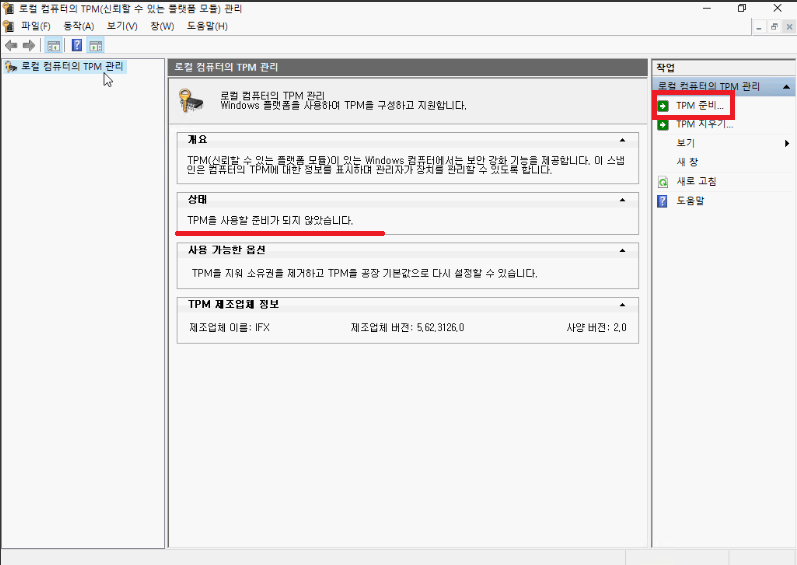Click the TPM 지우기... action
Screen dimensions: 797x565
click(704, 124)
